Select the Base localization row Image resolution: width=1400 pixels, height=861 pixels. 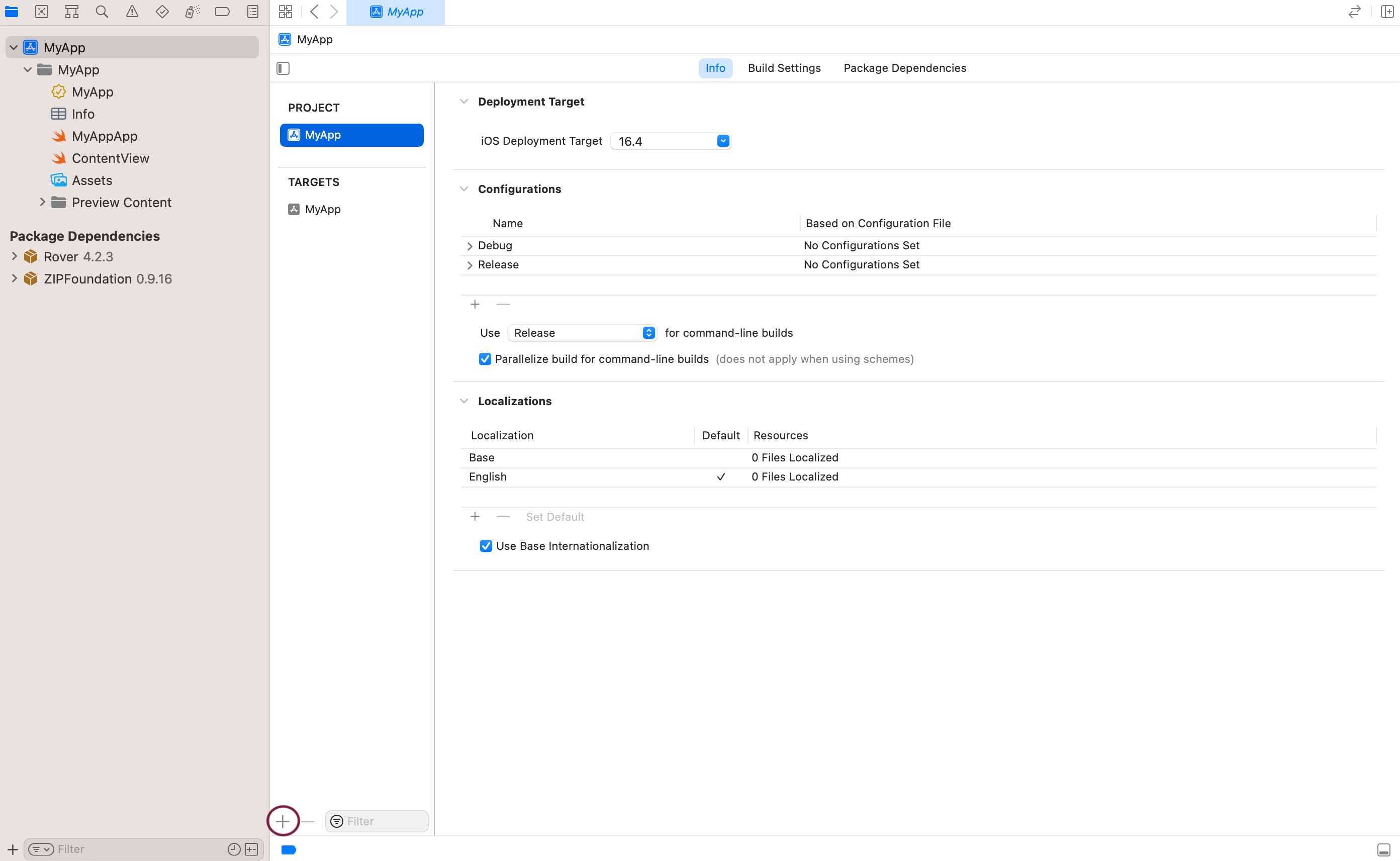tap(918, 458)
